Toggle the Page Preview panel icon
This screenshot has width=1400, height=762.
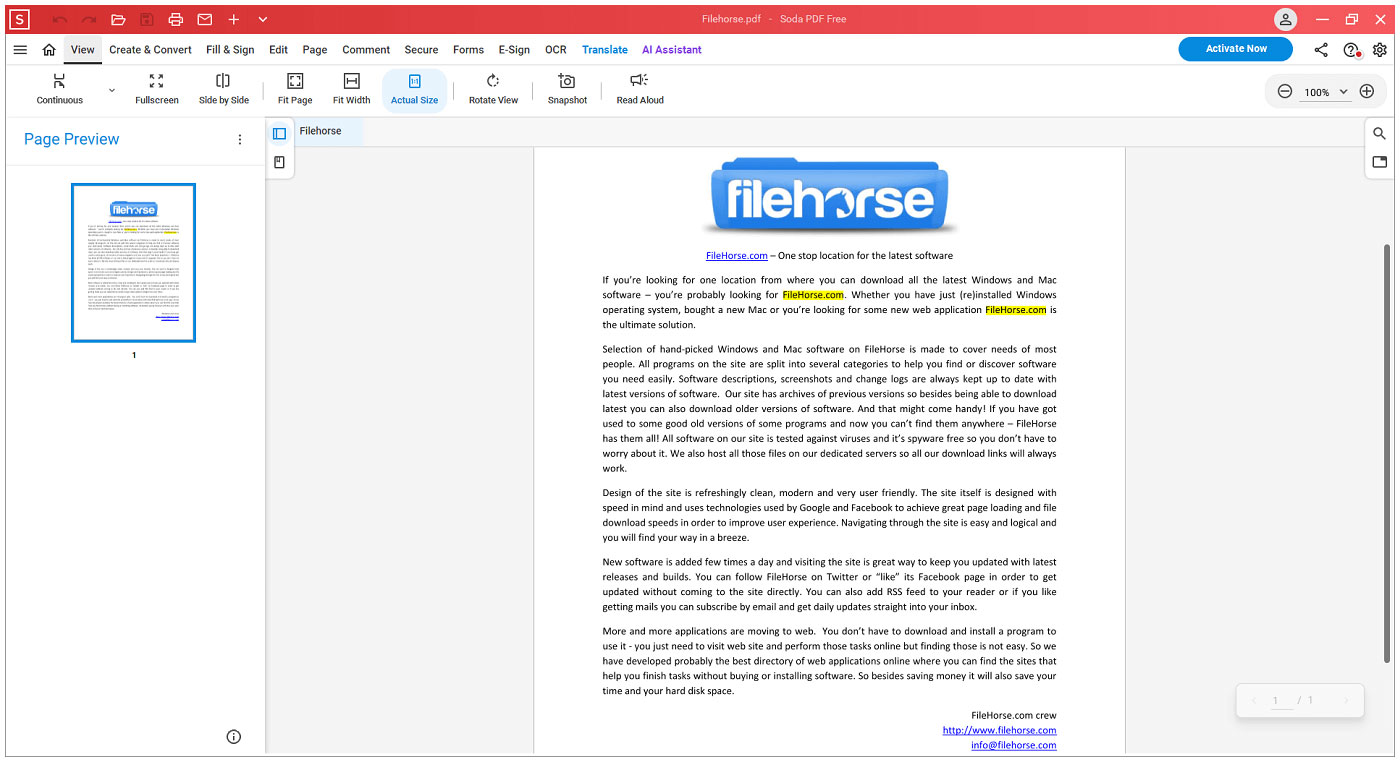click(x=279, y=133)
